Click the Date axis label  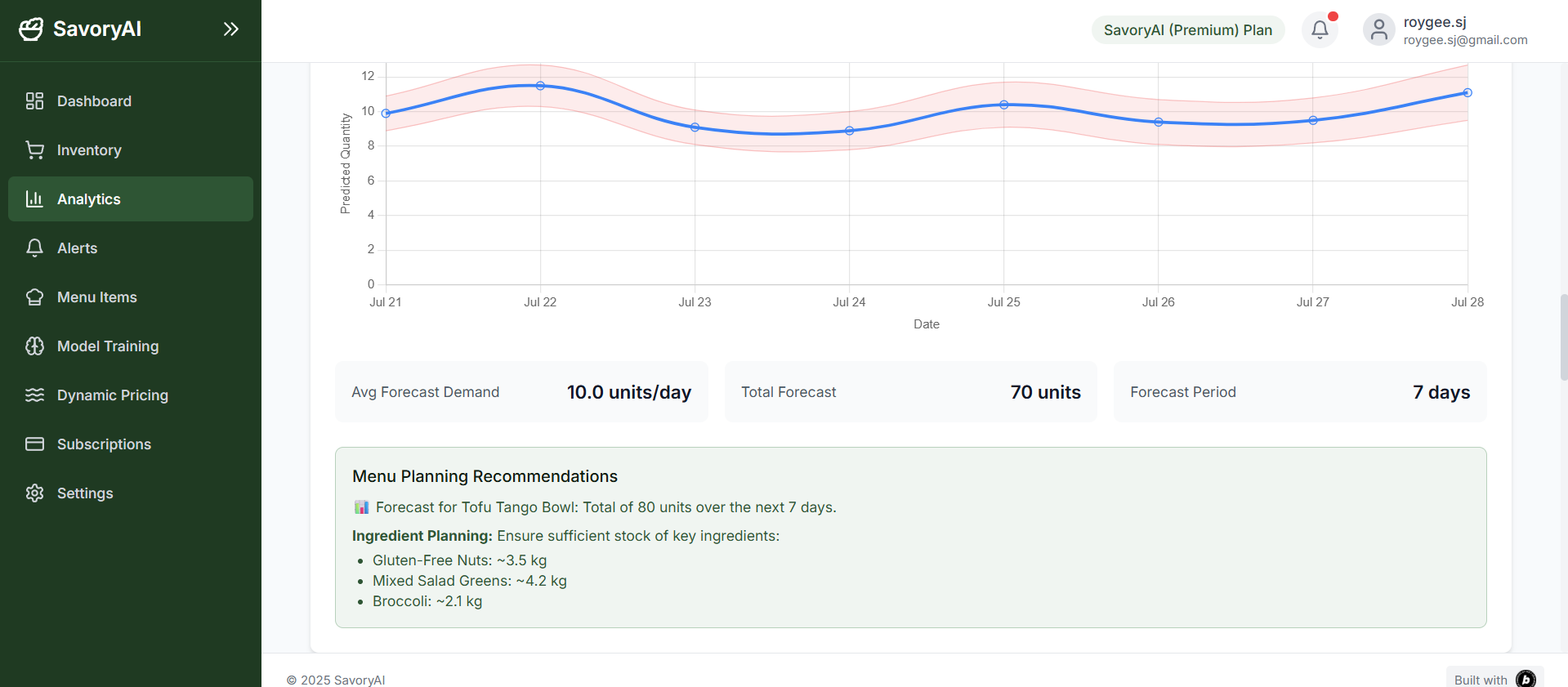point(927,324)
